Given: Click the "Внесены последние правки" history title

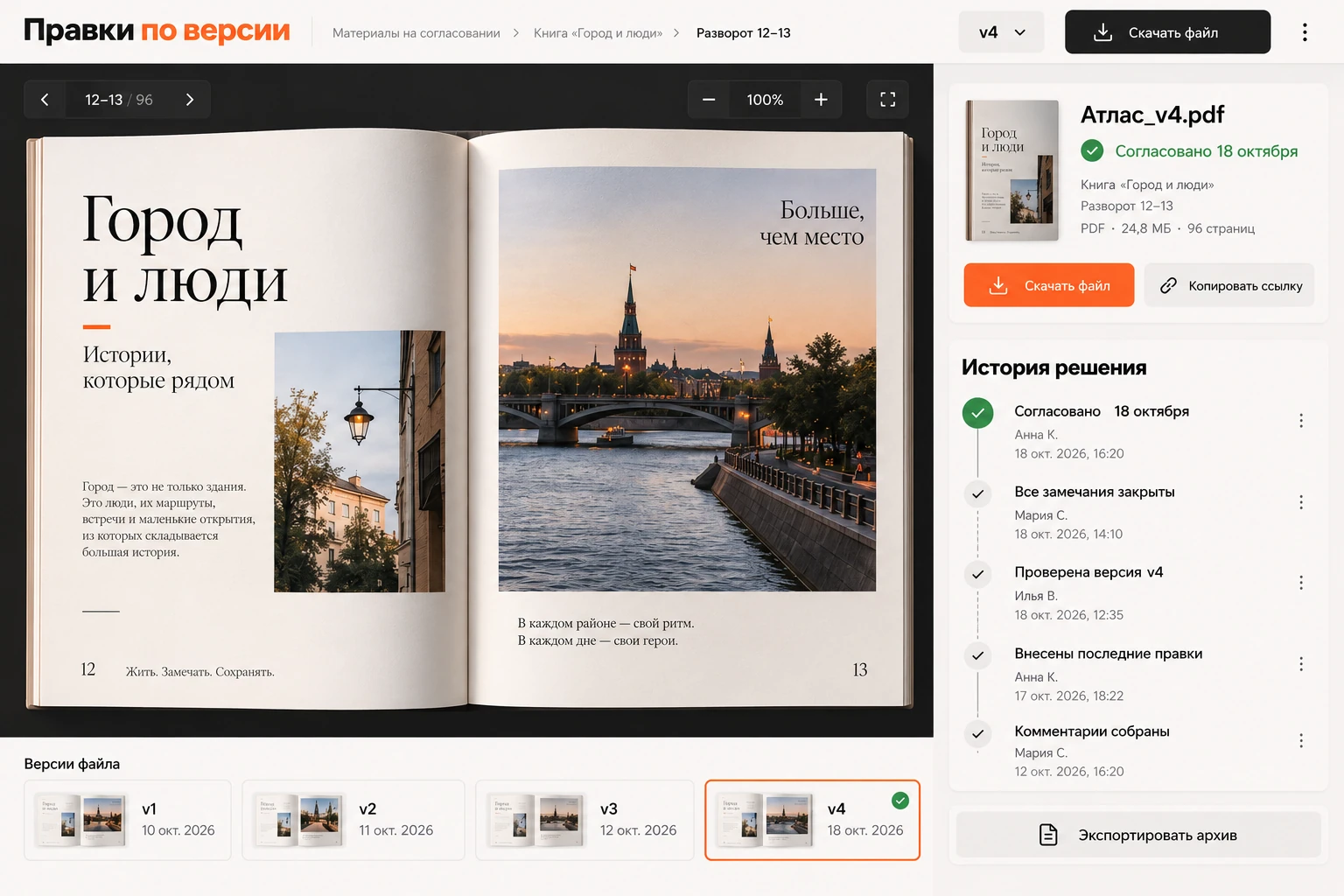Looking at the screenshot, I should click(x=1109, y=654).
